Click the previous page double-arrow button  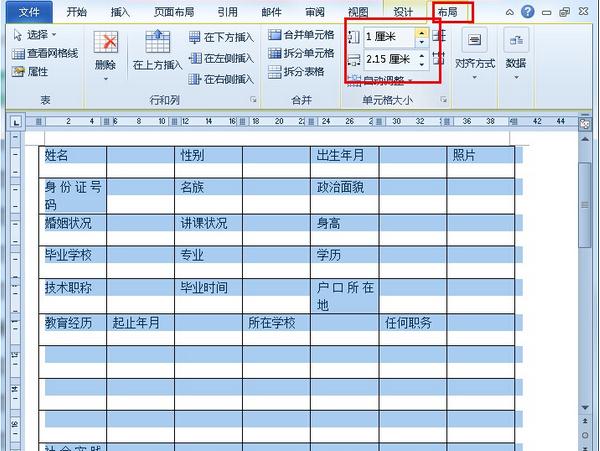(x=585, y=421)
